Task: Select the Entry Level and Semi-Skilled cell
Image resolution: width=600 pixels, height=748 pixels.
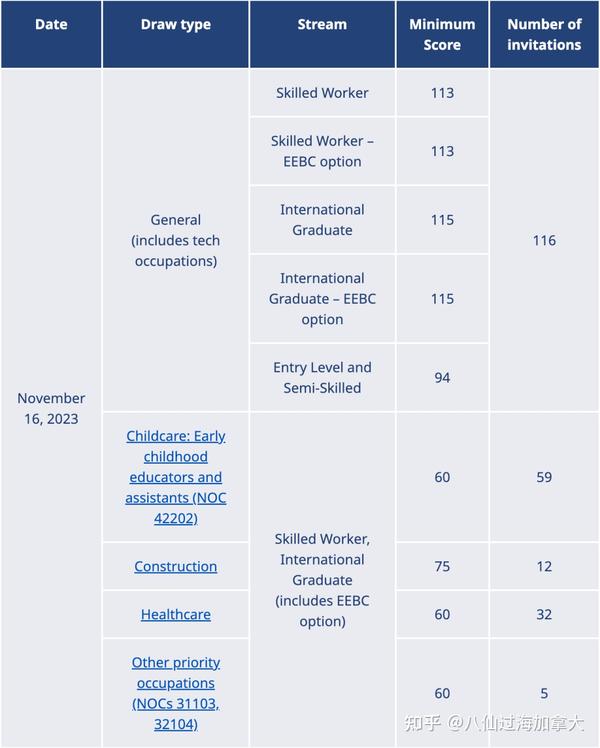Action: [x=322, y=377]
